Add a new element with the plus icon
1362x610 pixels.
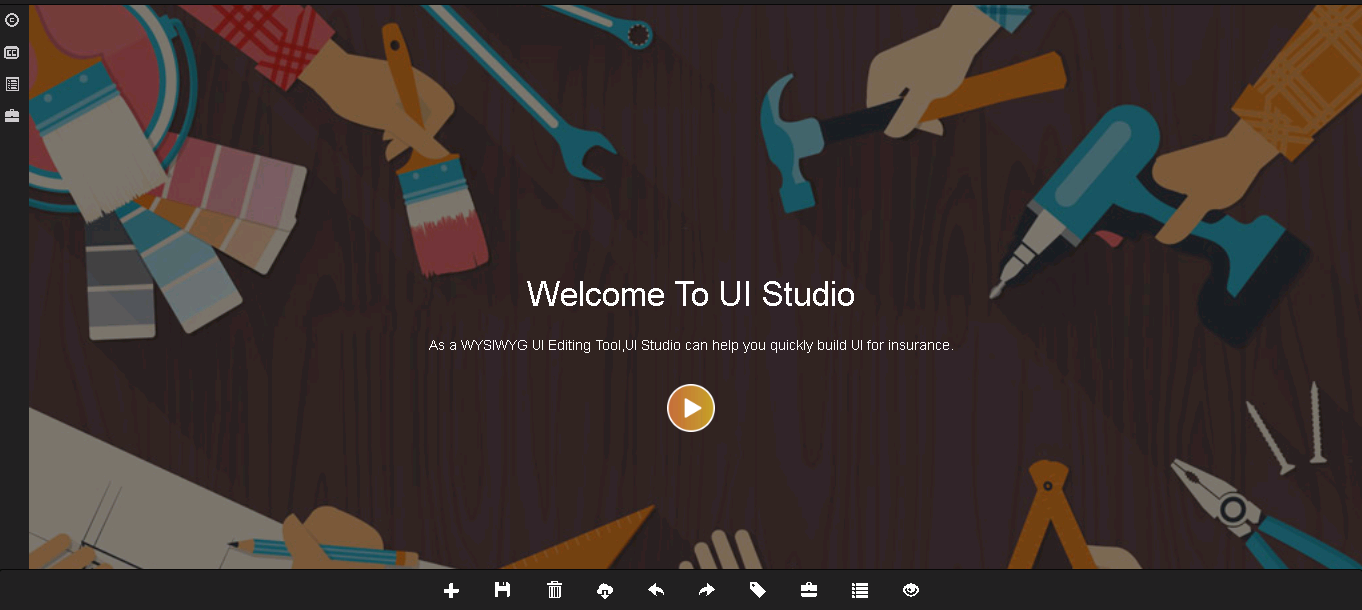451,590
